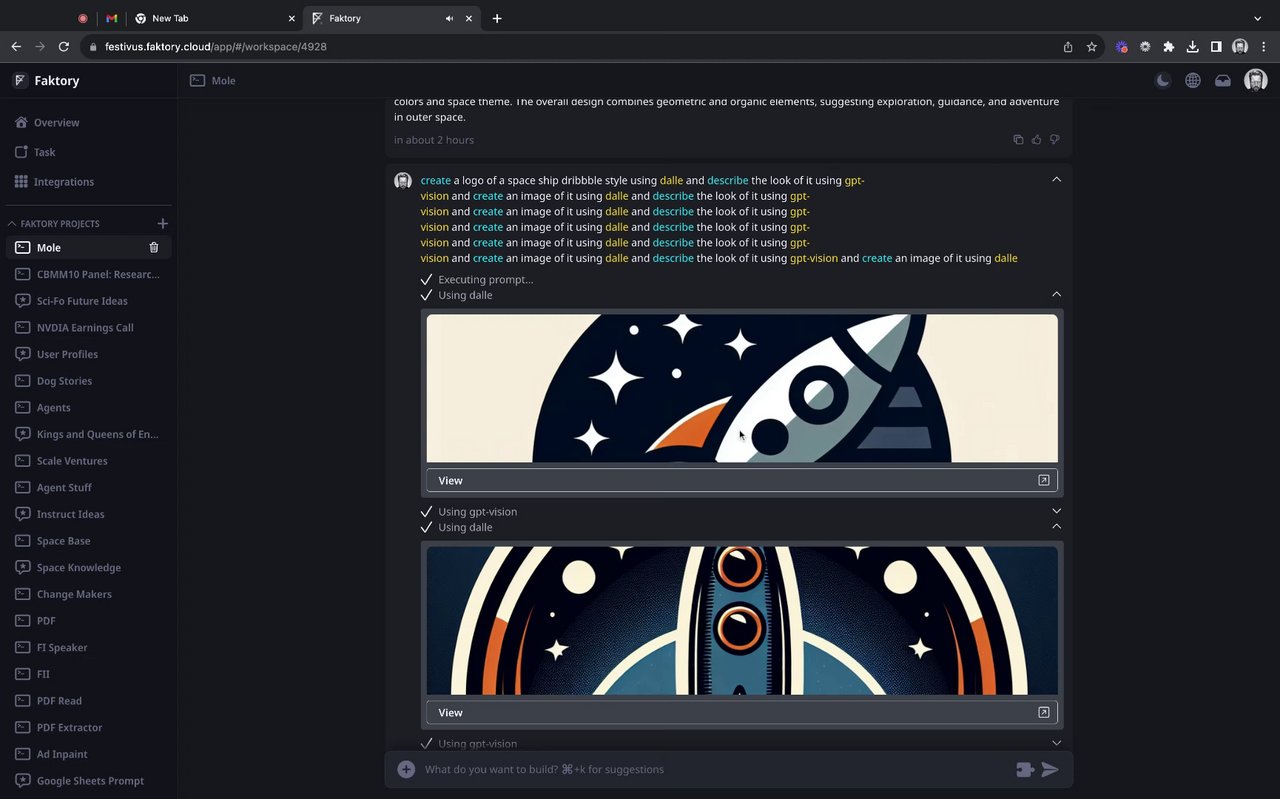Send the prompt with the arrow icon
Screen dimensions: 1280x799
click(1050, 770)
